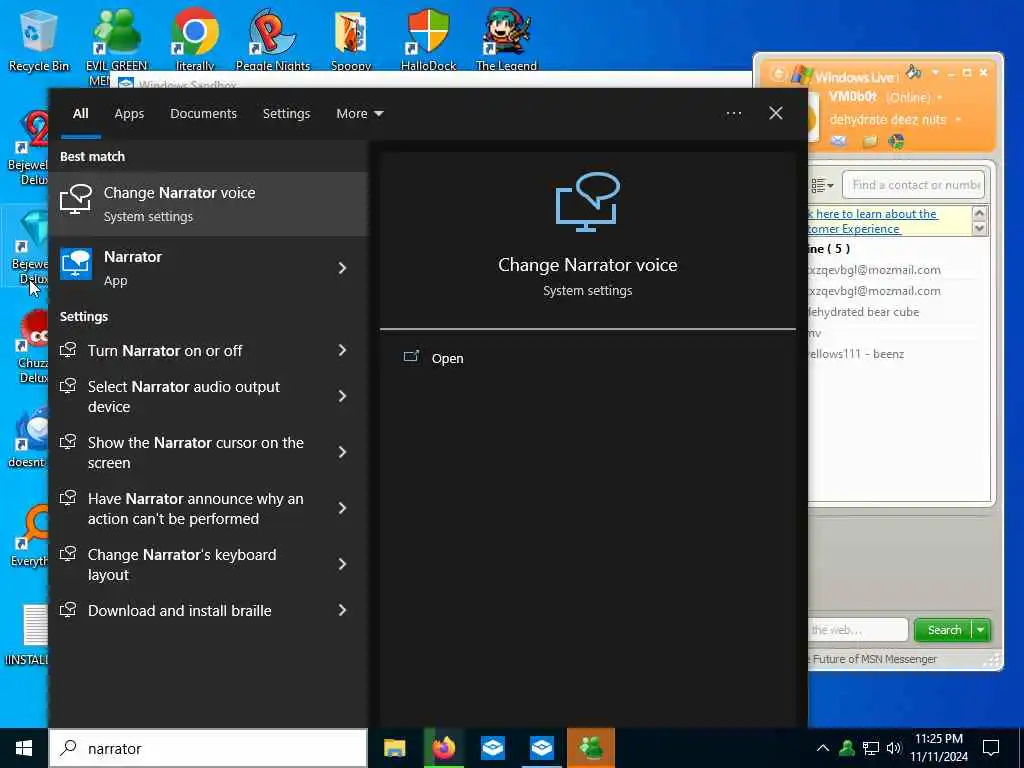This screenshot has width=1024, height=768.
Task: Open Recycle Bin on desktop
Action: (38, 38)
